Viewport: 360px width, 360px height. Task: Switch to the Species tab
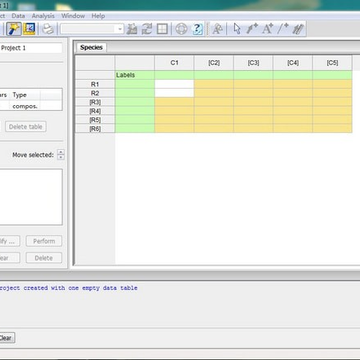[x=91, y=48]
